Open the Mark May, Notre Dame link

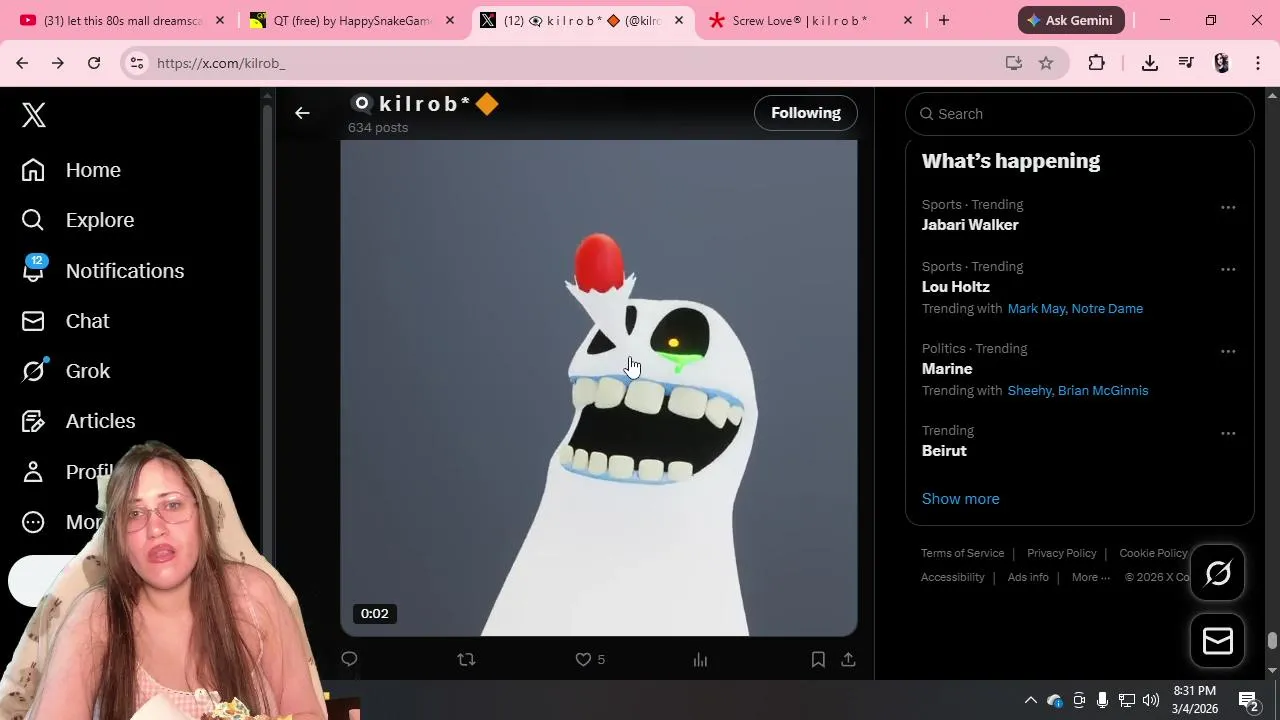pos(1075,309)
